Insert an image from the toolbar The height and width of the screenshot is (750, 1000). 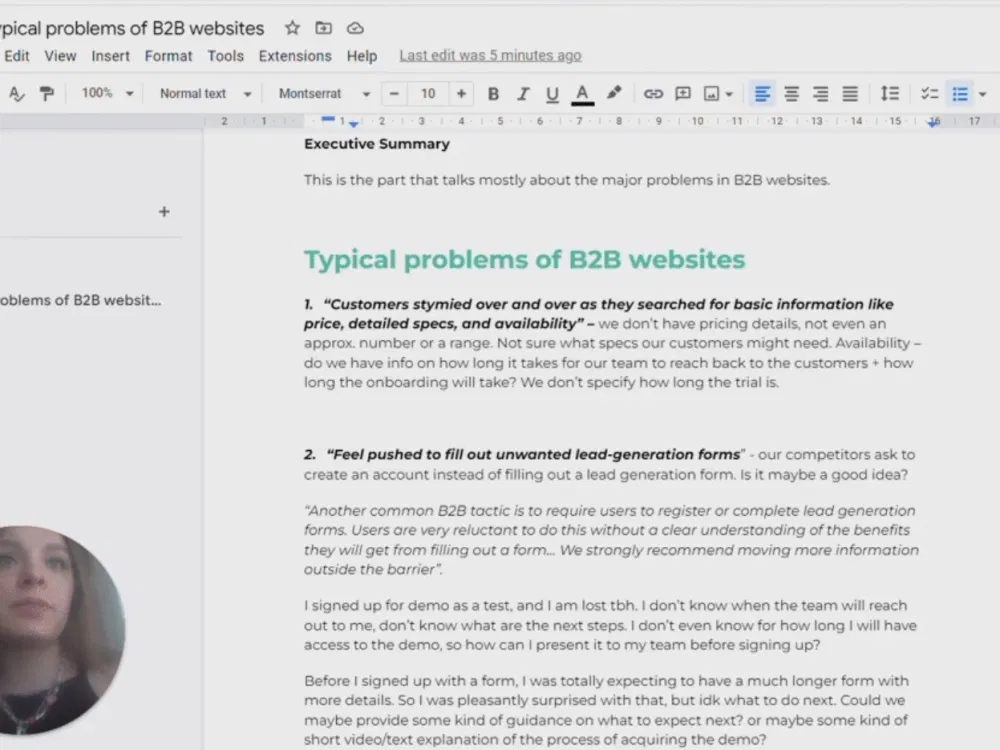(711, 94)
